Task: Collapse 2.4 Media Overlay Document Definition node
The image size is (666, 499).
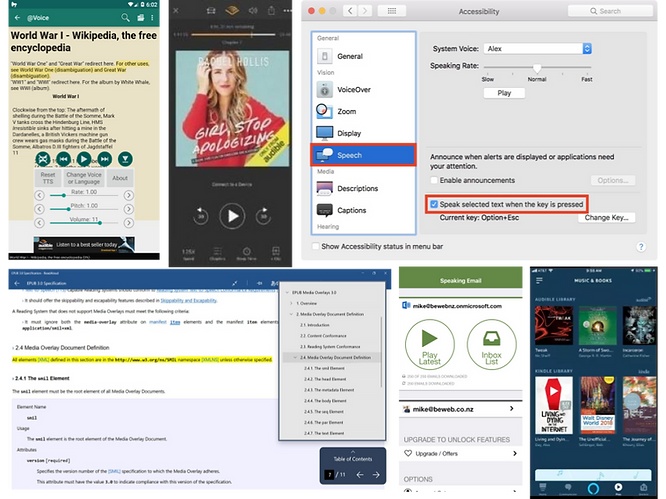Action: (295, 358)
